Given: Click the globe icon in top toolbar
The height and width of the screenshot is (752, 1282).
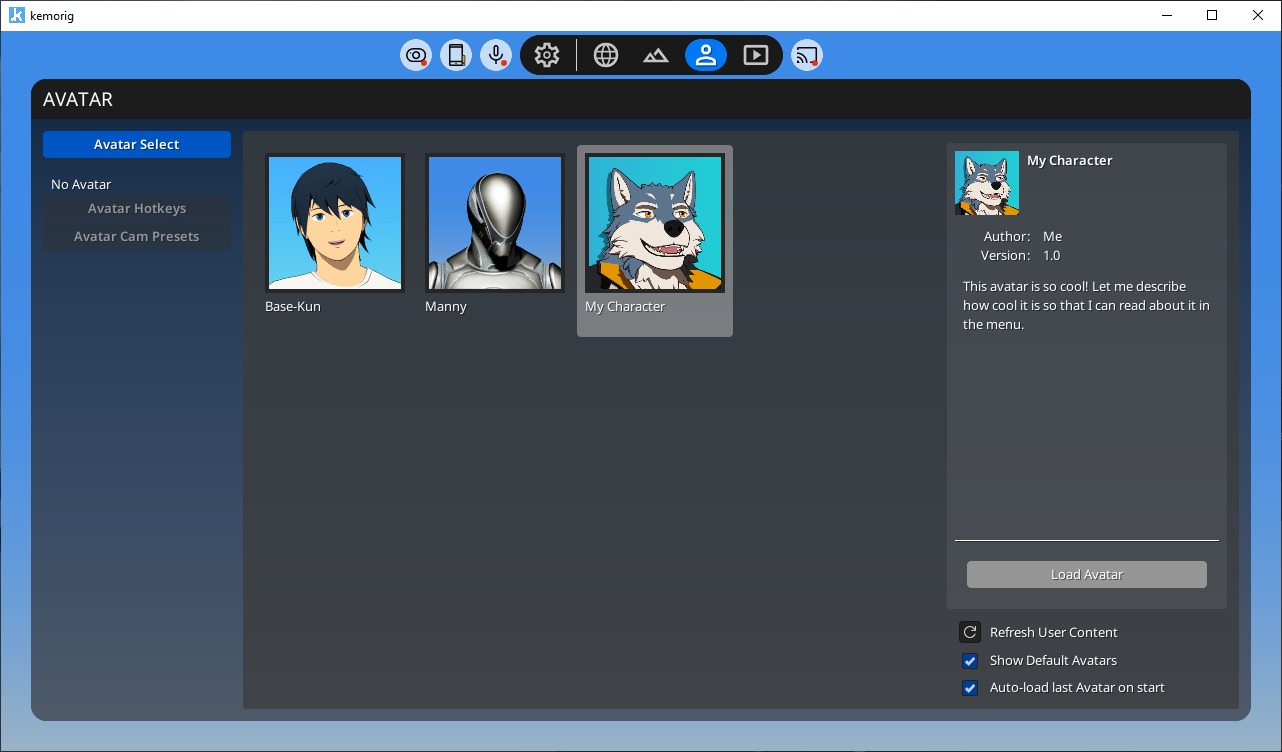Looking at the screenshot, I should (606, 55).
